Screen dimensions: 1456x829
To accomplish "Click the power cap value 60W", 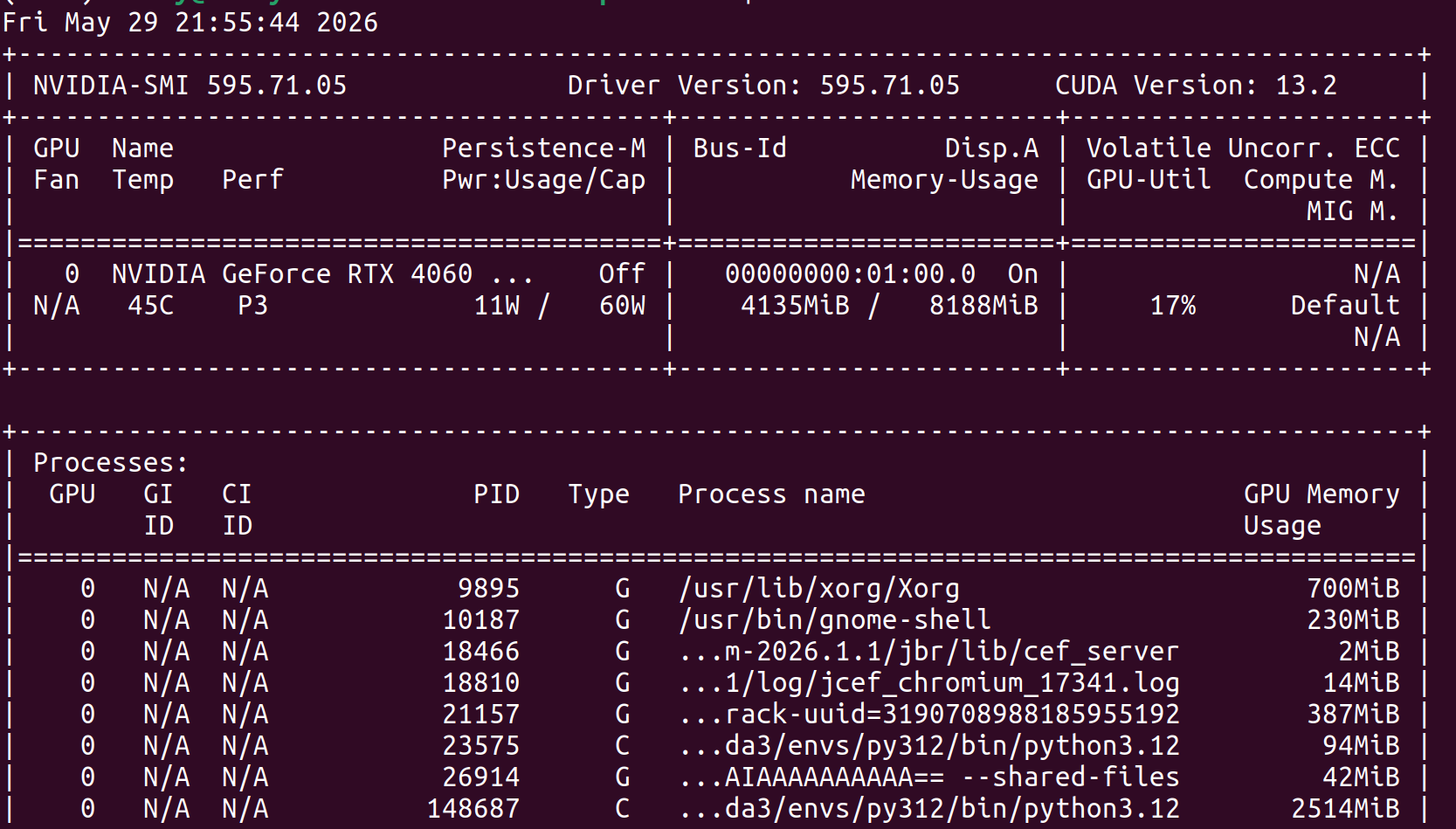I will coord(622,306).
